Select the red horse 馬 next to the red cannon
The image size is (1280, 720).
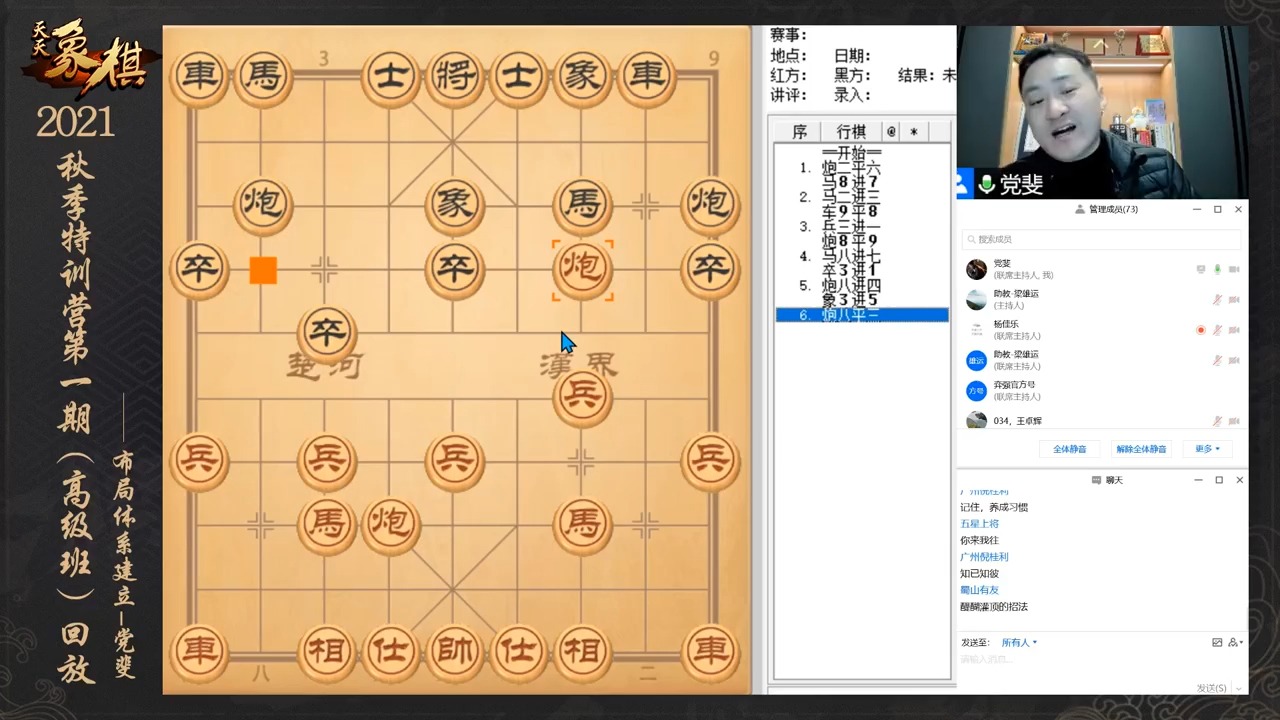(327, 524)
